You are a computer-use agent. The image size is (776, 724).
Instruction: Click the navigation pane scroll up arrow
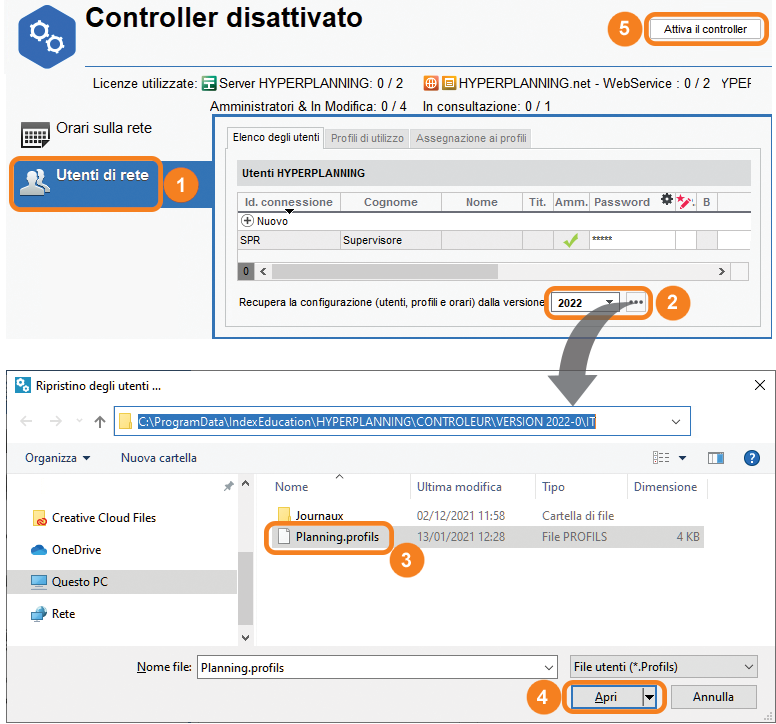pos(245,483)
